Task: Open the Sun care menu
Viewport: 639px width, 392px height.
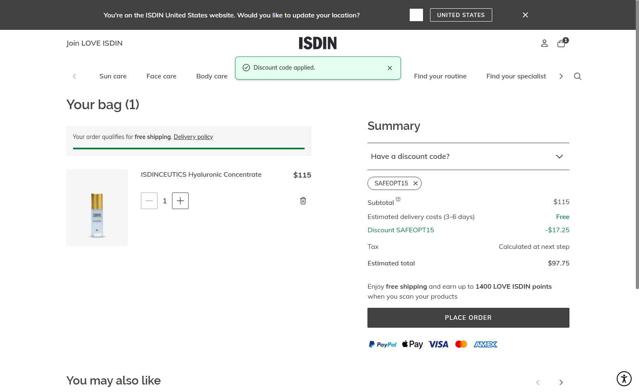Action: tap(113, 76)
